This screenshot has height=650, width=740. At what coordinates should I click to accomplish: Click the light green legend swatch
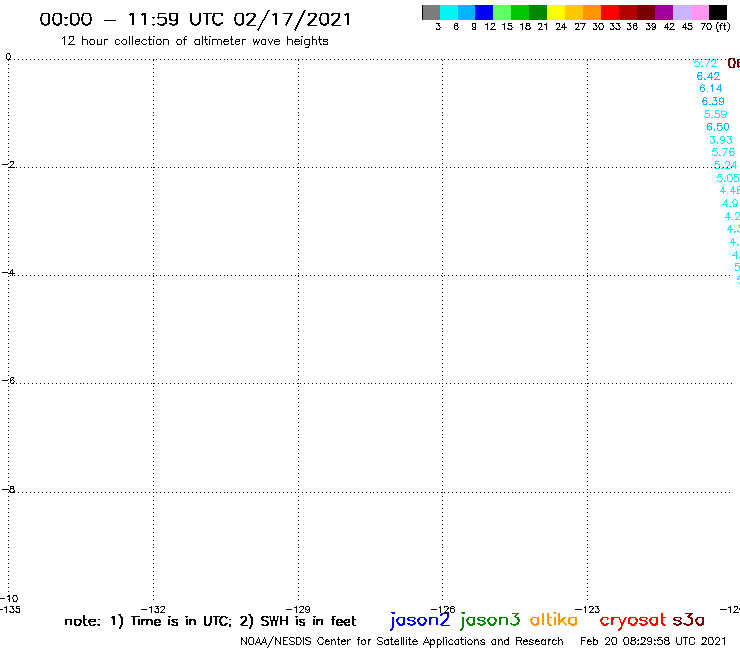click(502, 12)
